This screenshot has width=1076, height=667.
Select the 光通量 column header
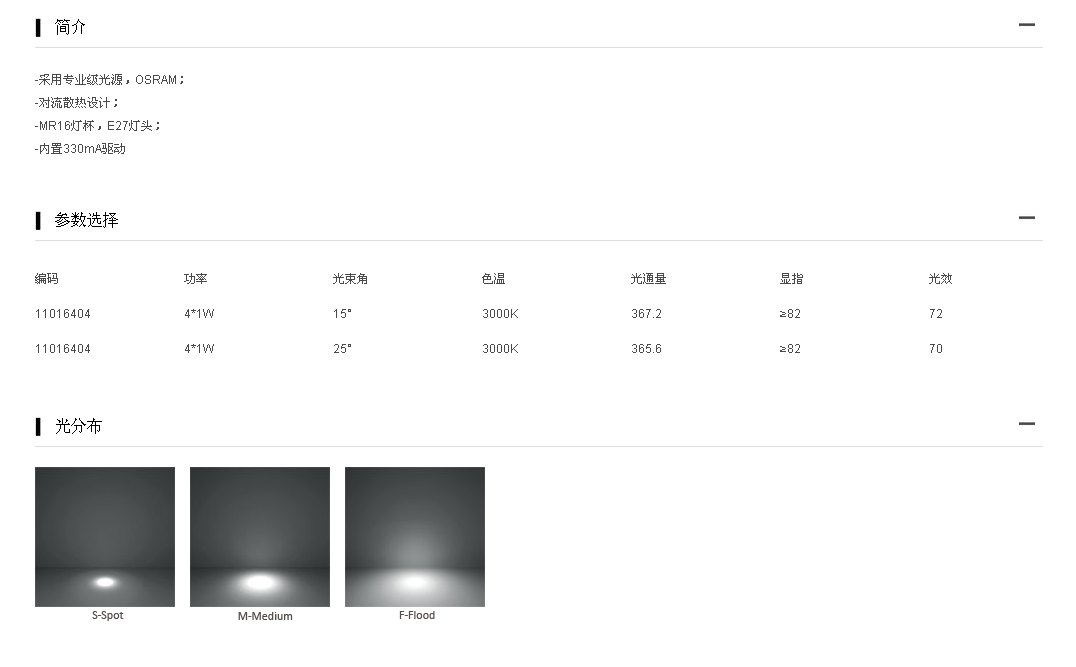[x=648, y=279]
